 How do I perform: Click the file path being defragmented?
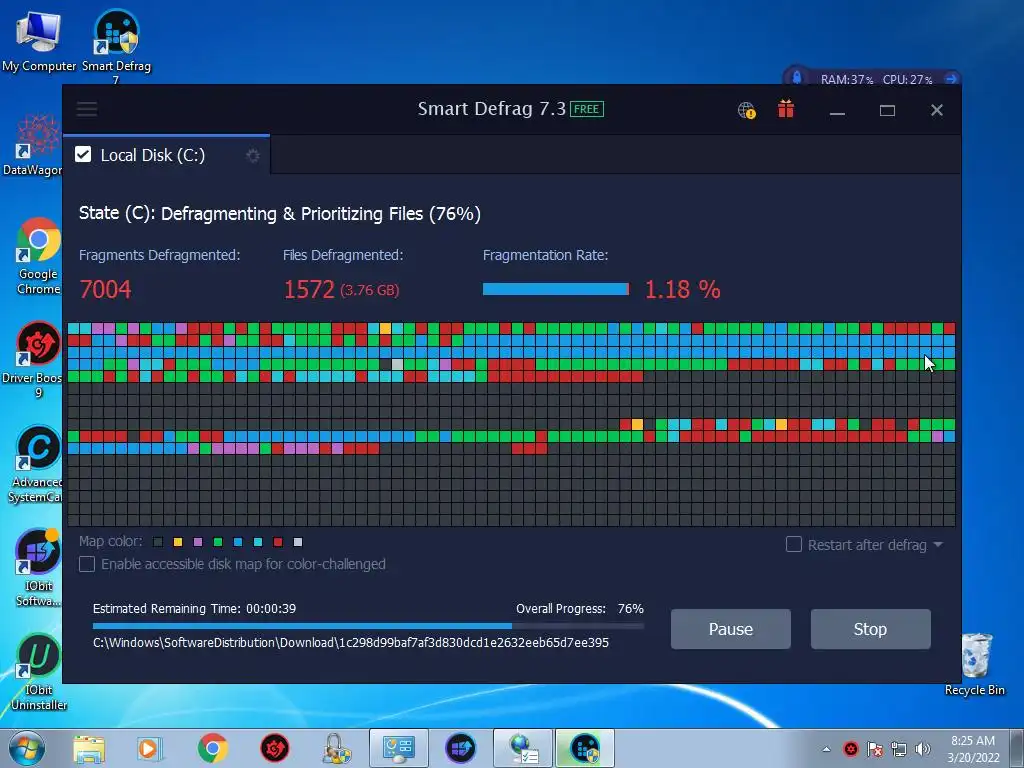coord(351,643)
